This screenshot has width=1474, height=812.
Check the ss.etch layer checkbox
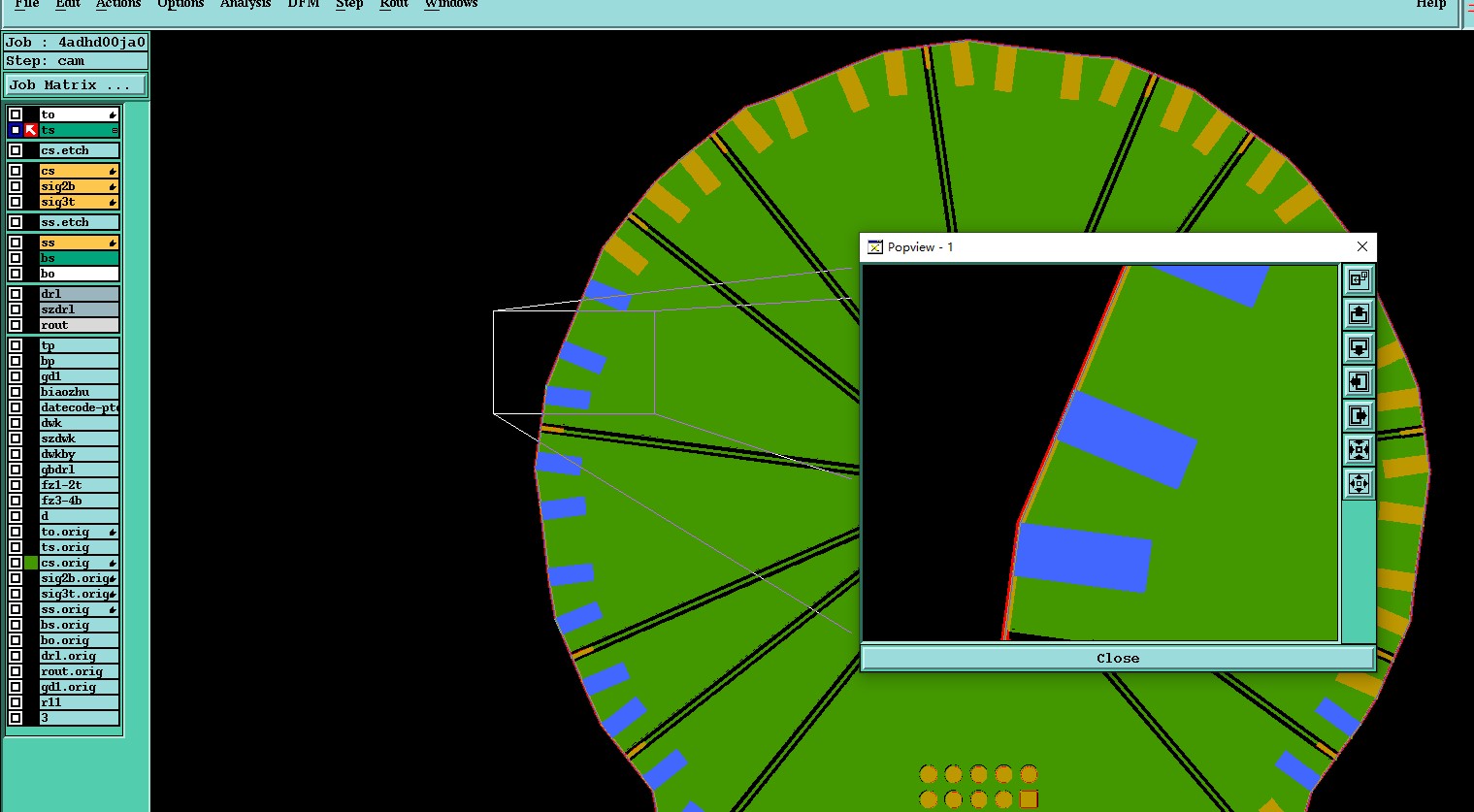pos(16,222)
